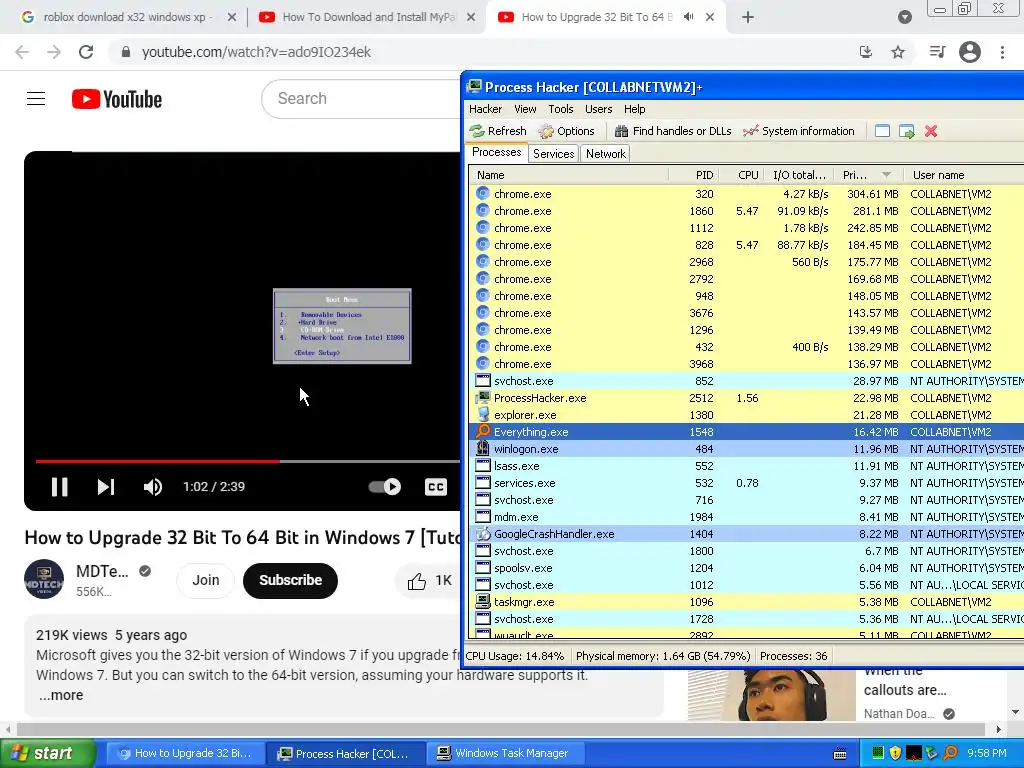Like the video (1K)
The height and width of the screenshot is (768, 1024).
[x=430, y=581]
